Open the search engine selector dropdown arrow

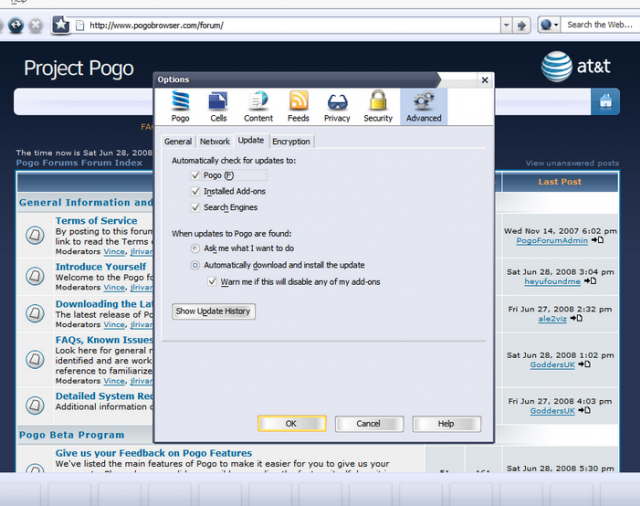coord(556,25)
